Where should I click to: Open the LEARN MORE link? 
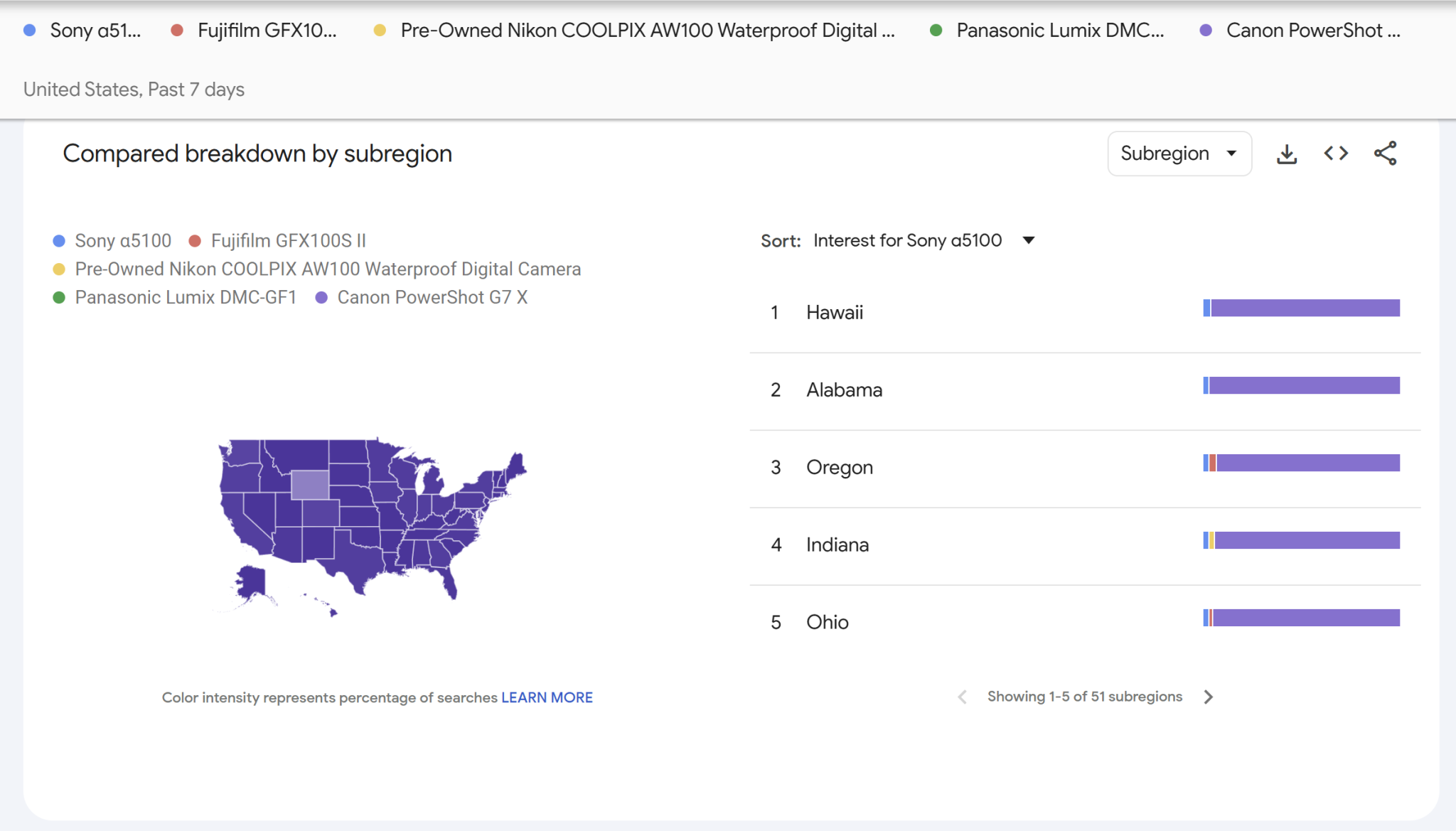(547, 697)
